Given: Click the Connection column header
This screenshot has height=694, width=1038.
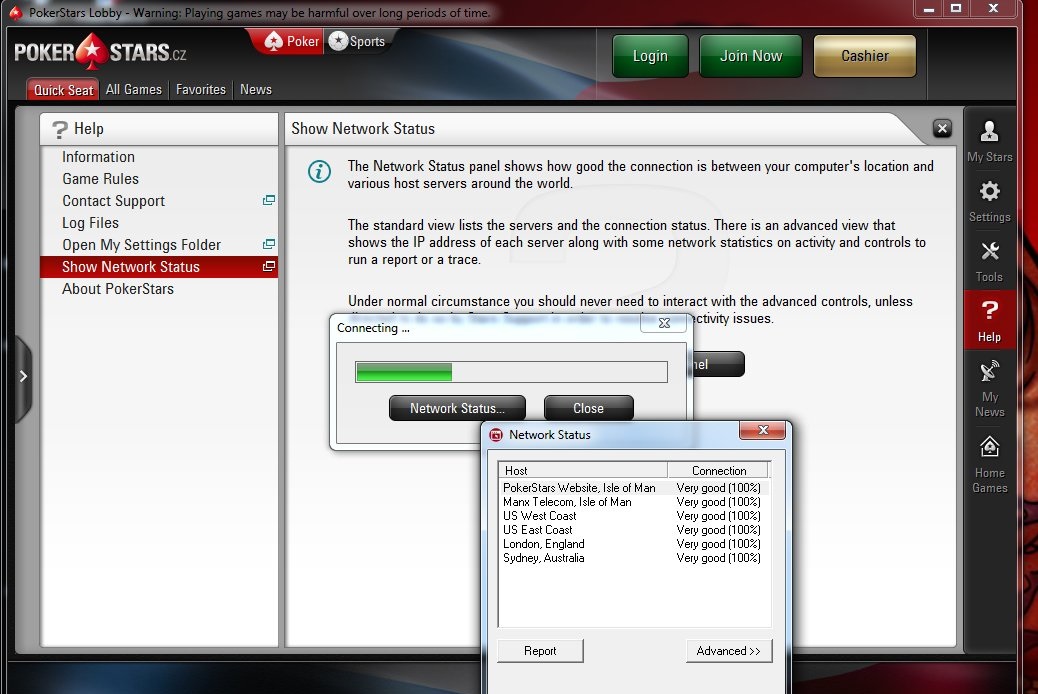Looking at the screenshot, I should click(718, 470).
